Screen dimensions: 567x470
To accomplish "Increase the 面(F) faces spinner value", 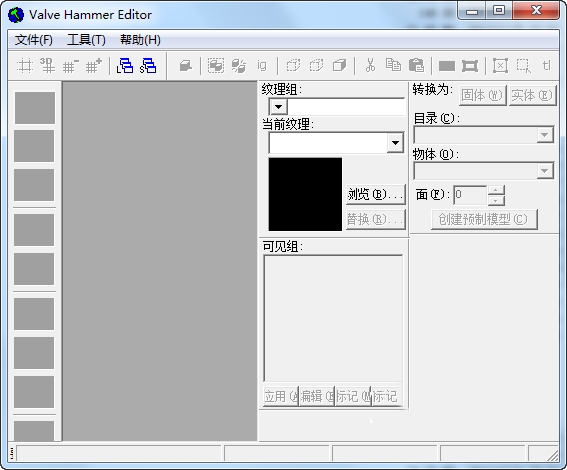I will (x=496, y=190).
